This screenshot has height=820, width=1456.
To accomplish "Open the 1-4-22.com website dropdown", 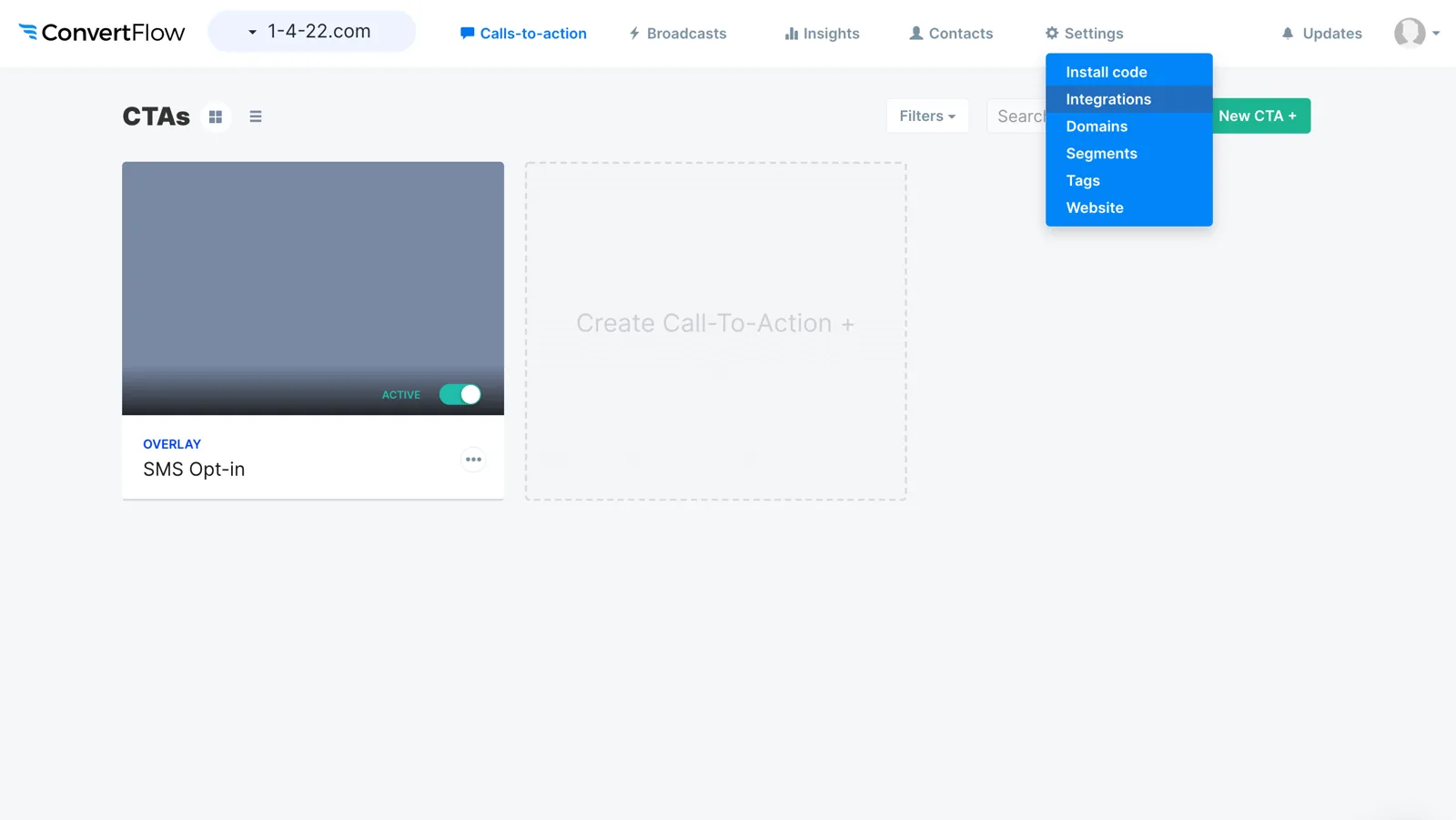I will tap(311, 32).
